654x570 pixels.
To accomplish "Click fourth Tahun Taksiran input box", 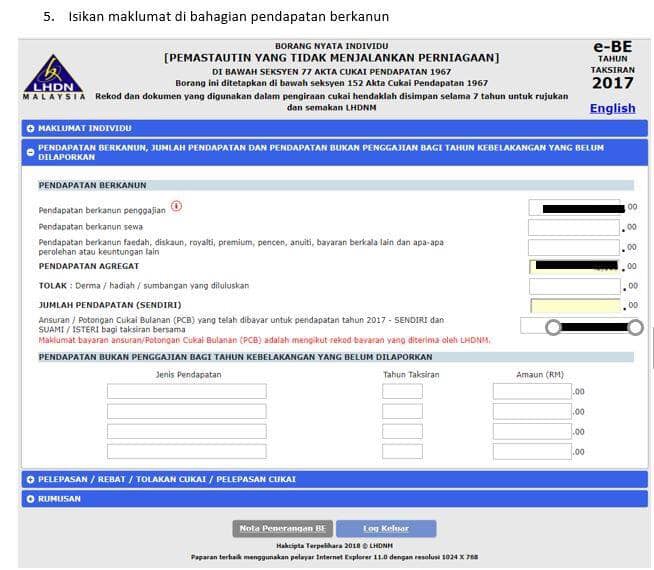I will coord(402,451).
